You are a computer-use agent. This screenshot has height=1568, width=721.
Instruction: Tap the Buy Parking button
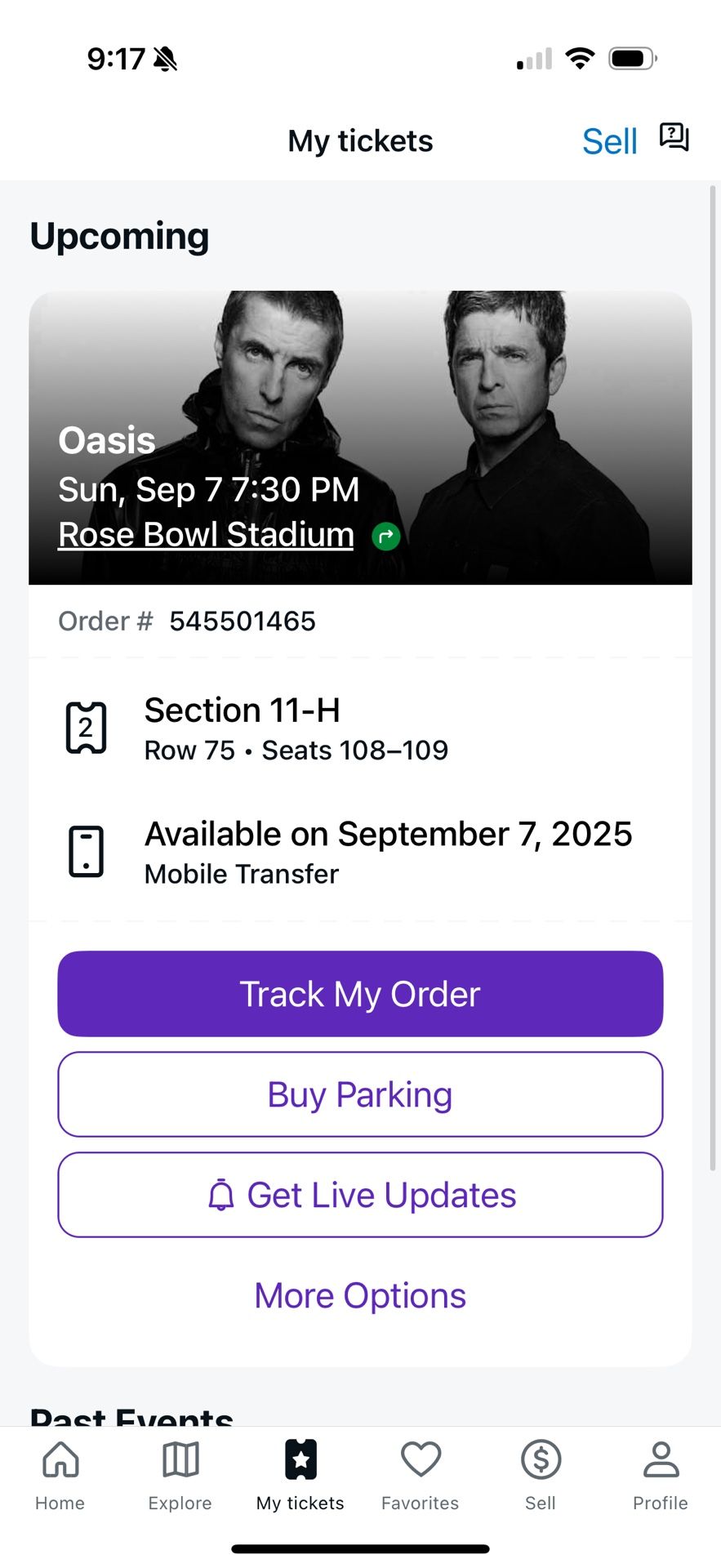[x=360, y=1094]
